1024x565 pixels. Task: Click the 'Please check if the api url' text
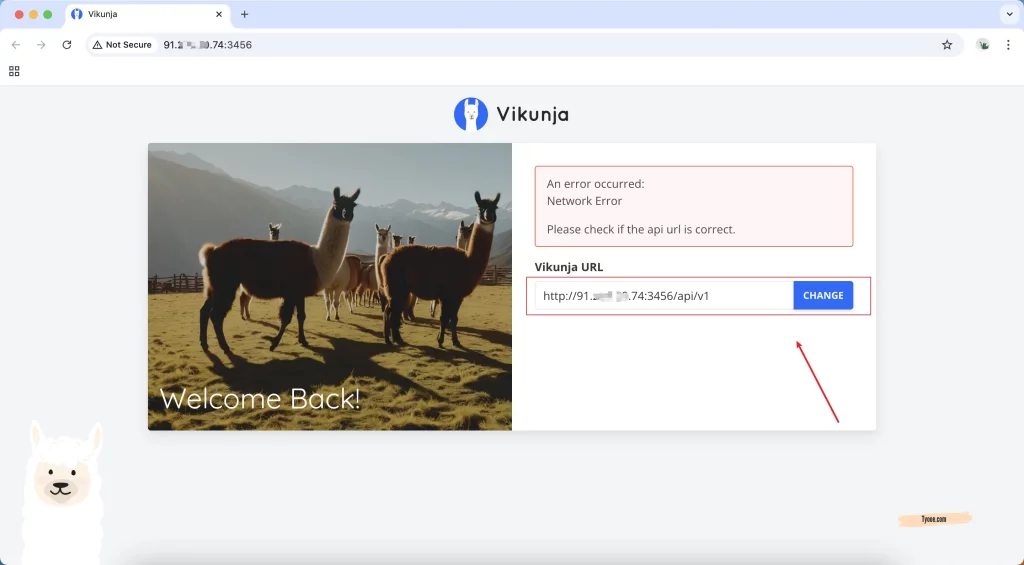641,229
